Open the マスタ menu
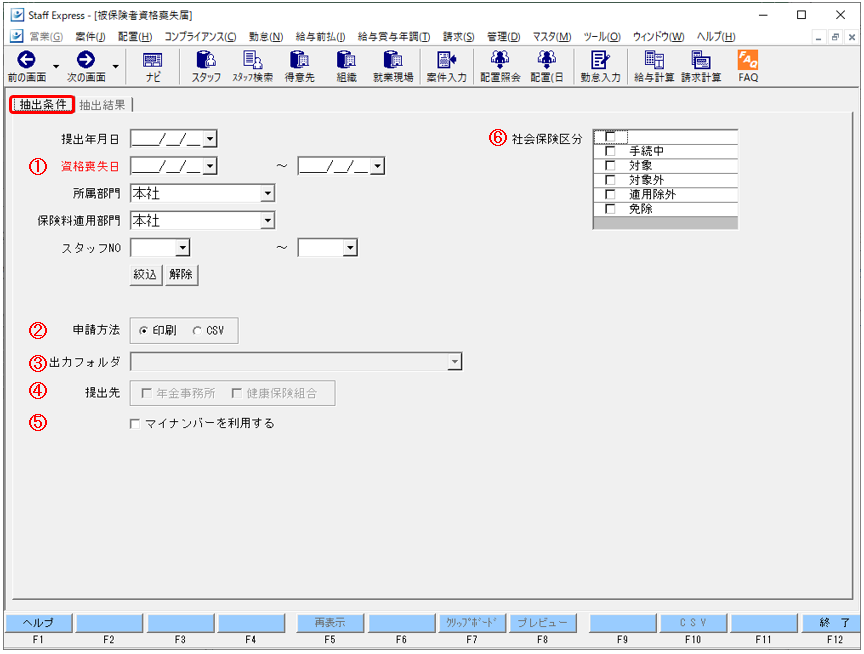Viewport: 864px width, 654px height. point(550,34)
